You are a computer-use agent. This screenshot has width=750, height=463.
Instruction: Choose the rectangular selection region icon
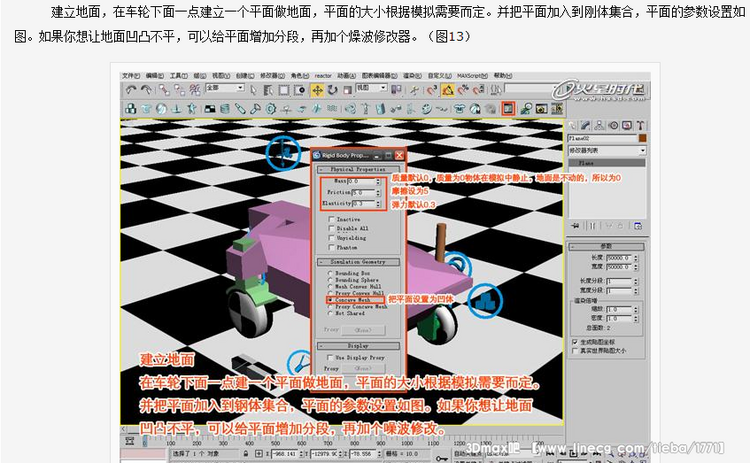tap(284, 89)
